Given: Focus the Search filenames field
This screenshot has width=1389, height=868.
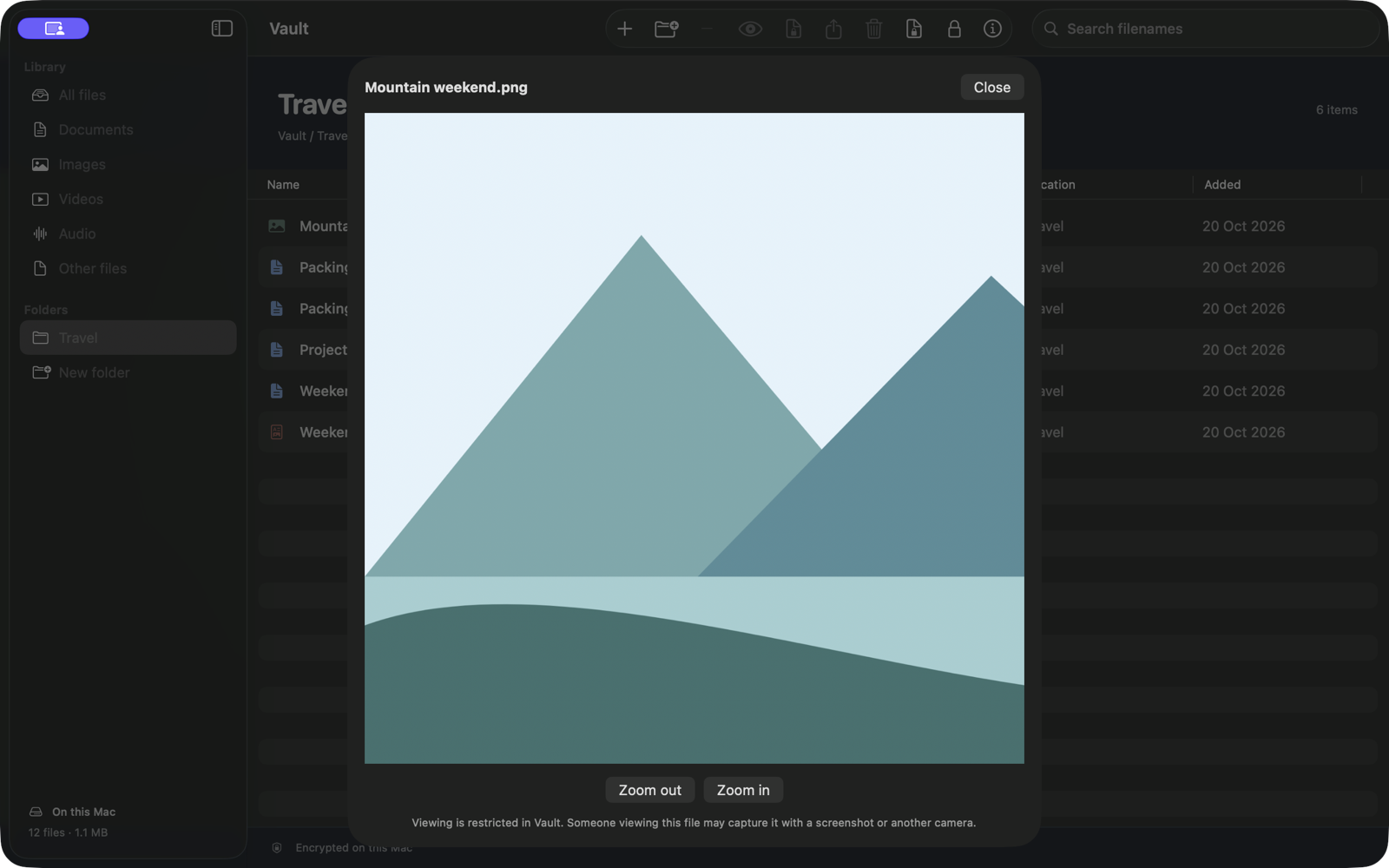Looking at the screenshot, I should 1205,29.
